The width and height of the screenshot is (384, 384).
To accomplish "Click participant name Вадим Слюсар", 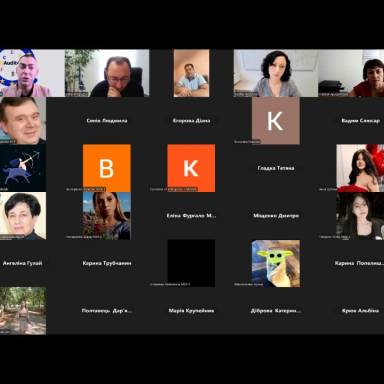I will click(x=360, y=121).
